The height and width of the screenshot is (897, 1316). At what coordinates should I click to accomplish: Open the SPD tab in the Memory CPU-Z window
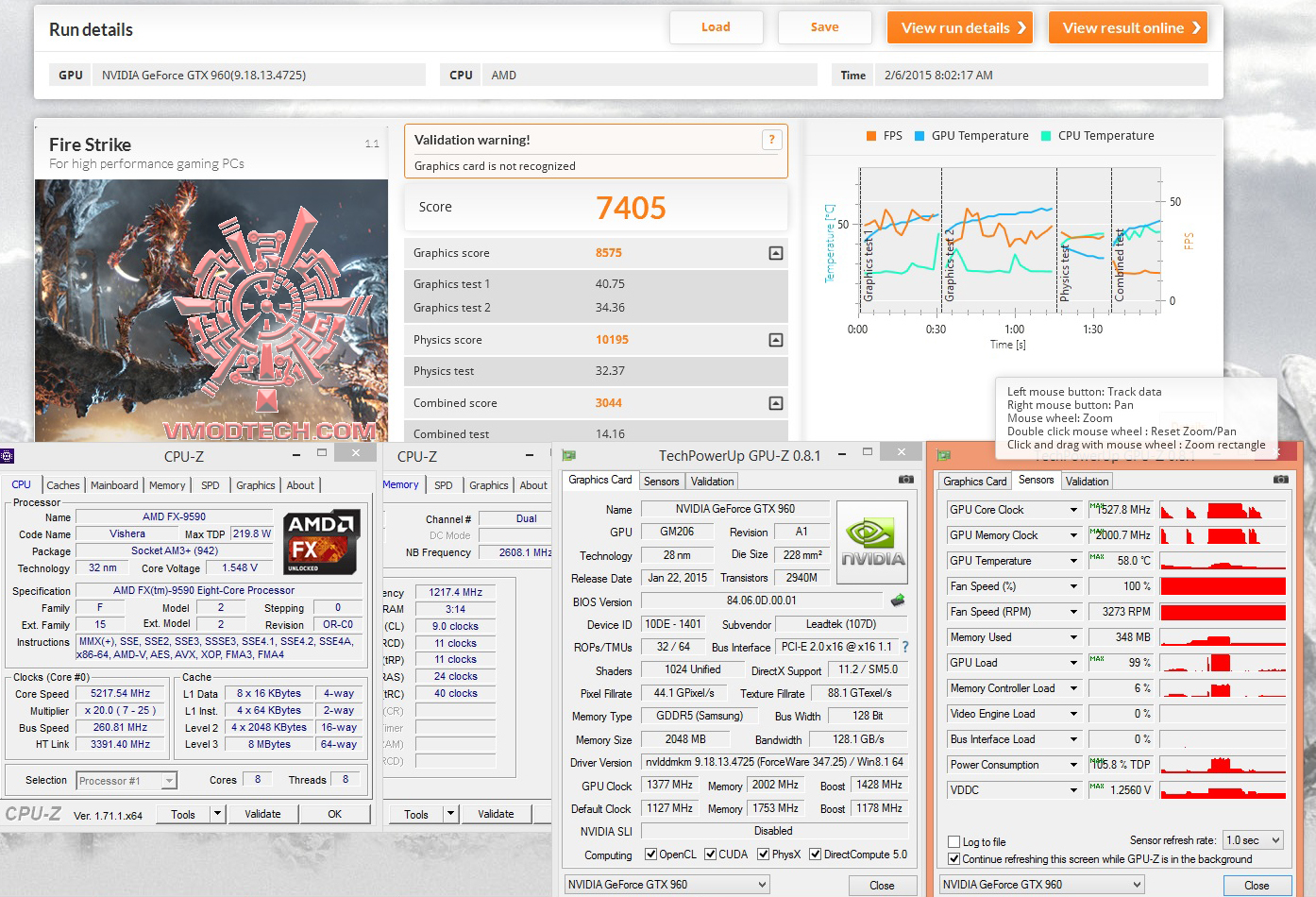[443, 485]
